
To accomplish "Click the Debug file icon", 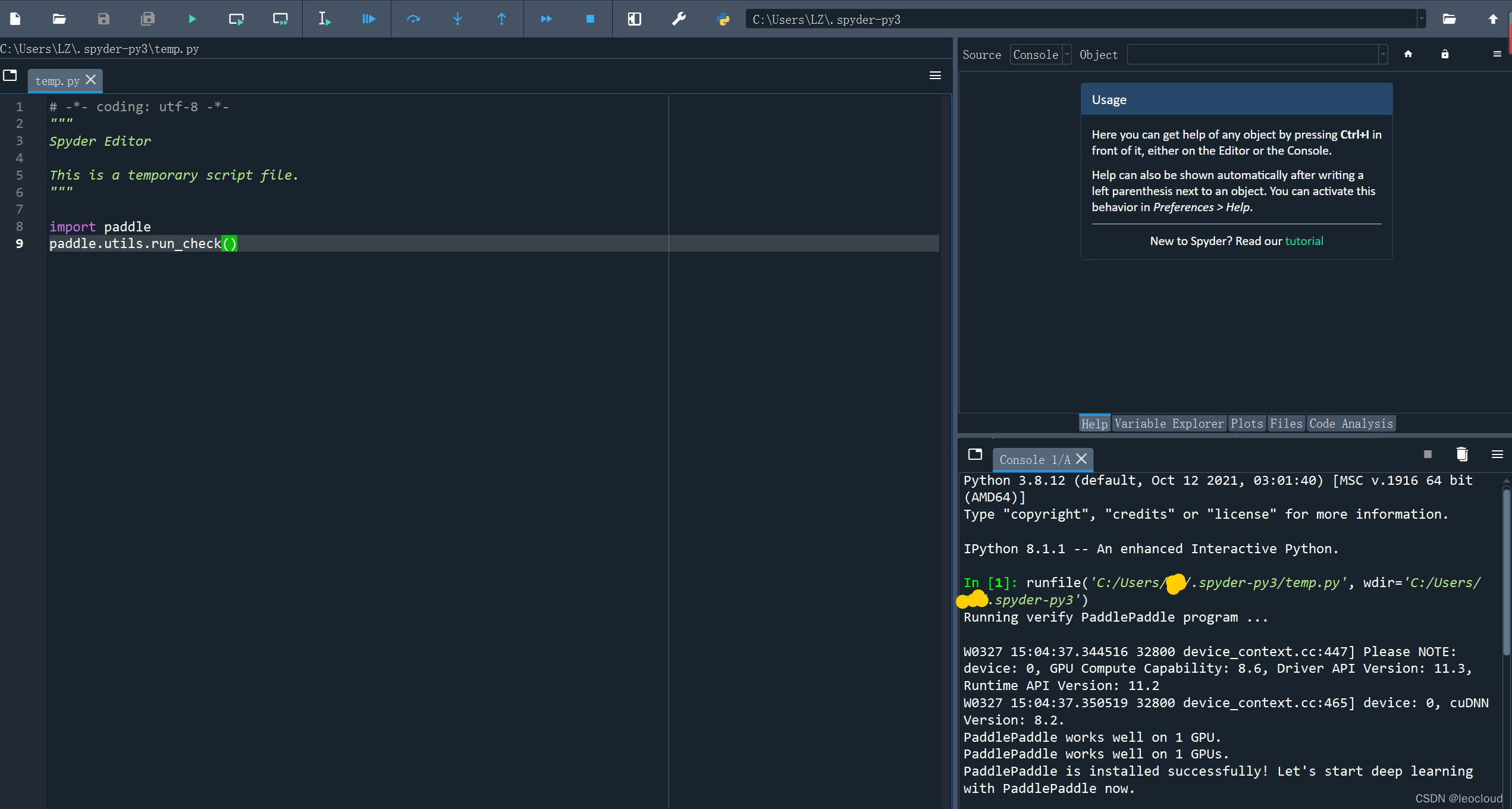I will pyautogui.click(x=368, y=19).
